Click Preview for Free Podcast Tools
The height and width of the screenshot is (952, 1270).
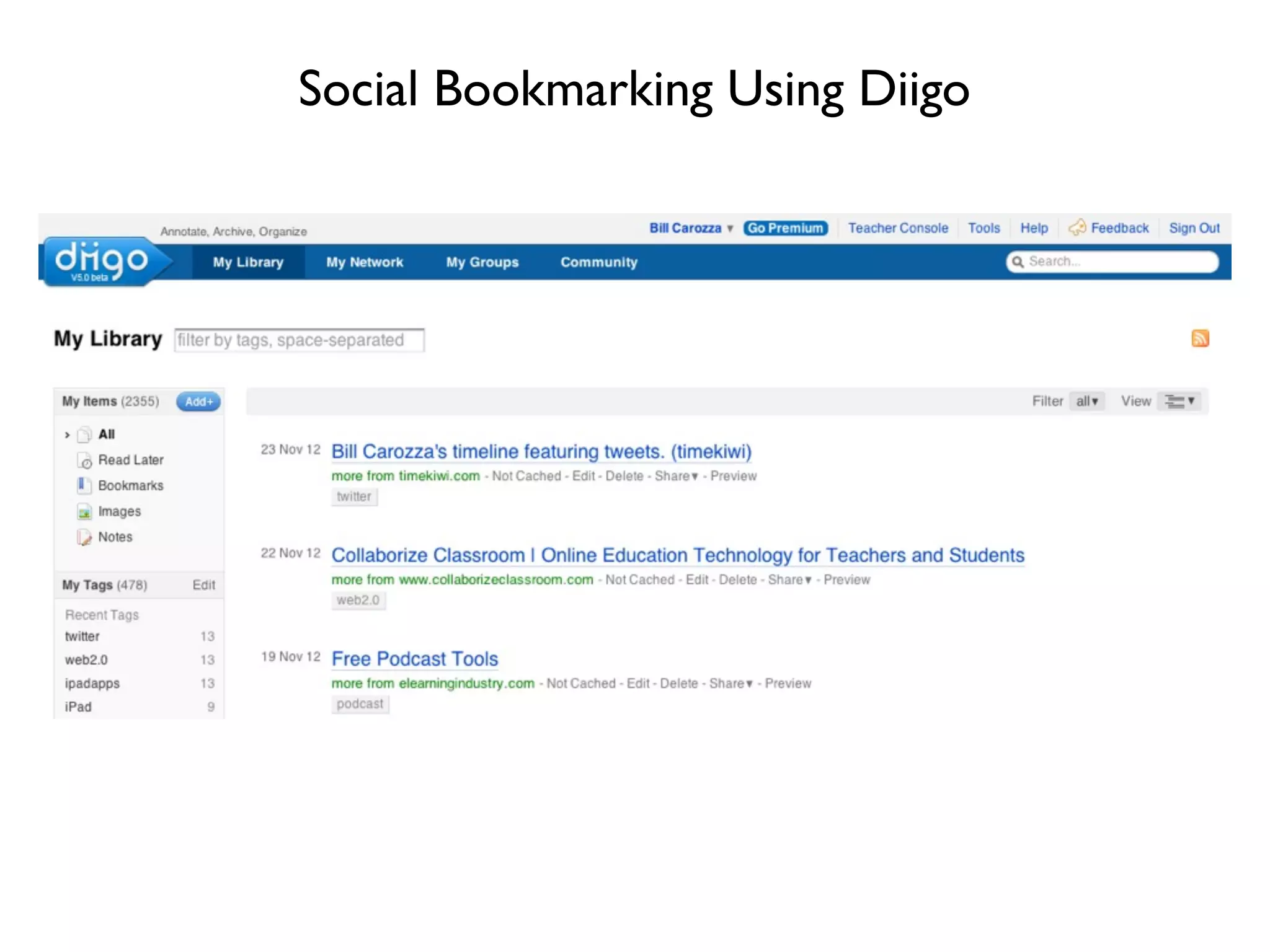pos(788,683)
